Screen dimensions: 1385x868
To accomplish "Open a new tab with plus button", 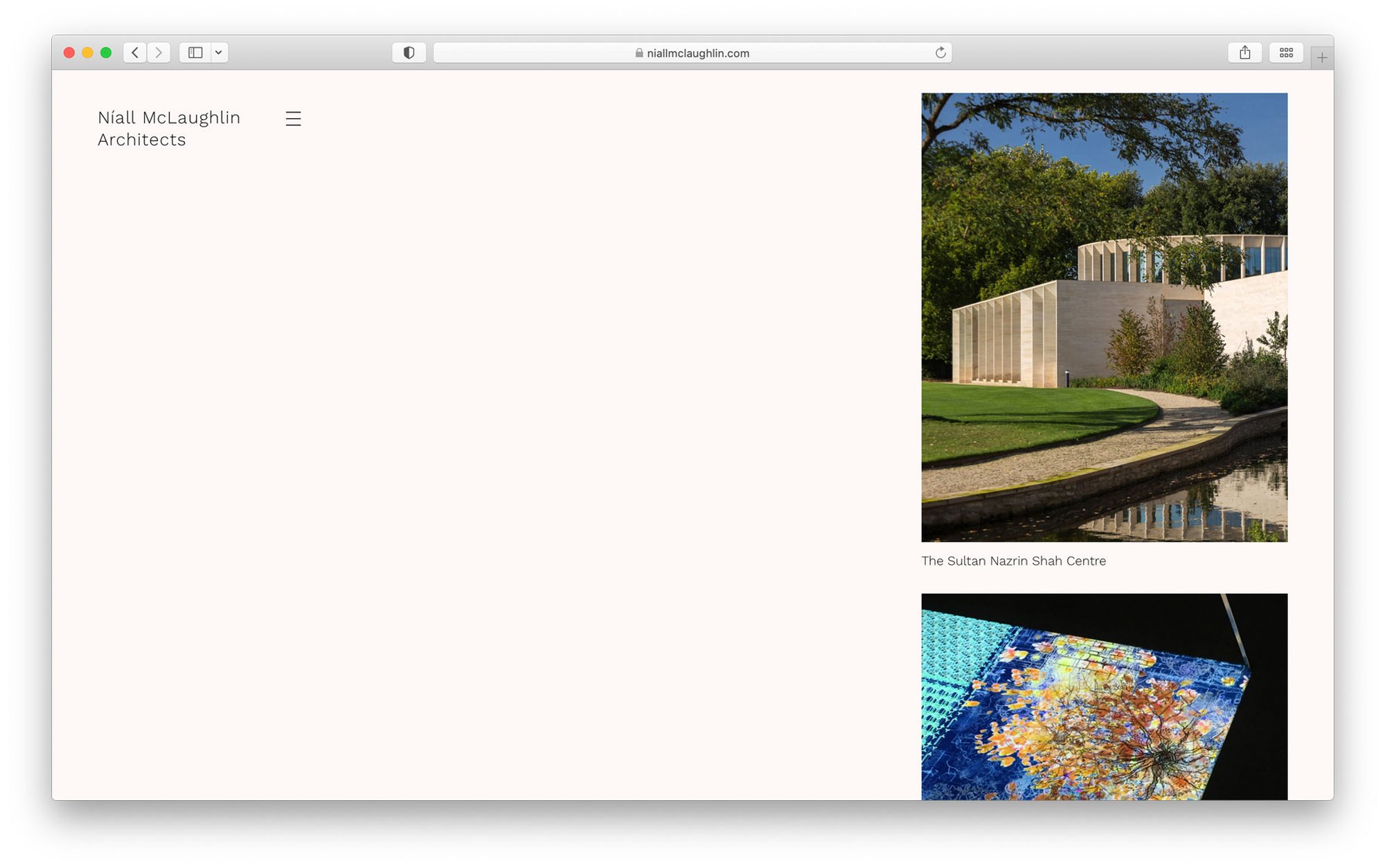I will (1321, 58).
